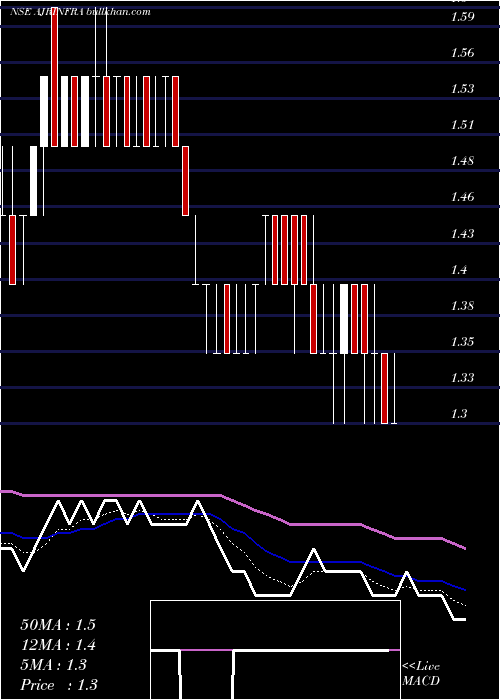The width and height of the screenshot is (500, 700).
Task: Click the 1.46 price axis label
Action: point(462,197)
